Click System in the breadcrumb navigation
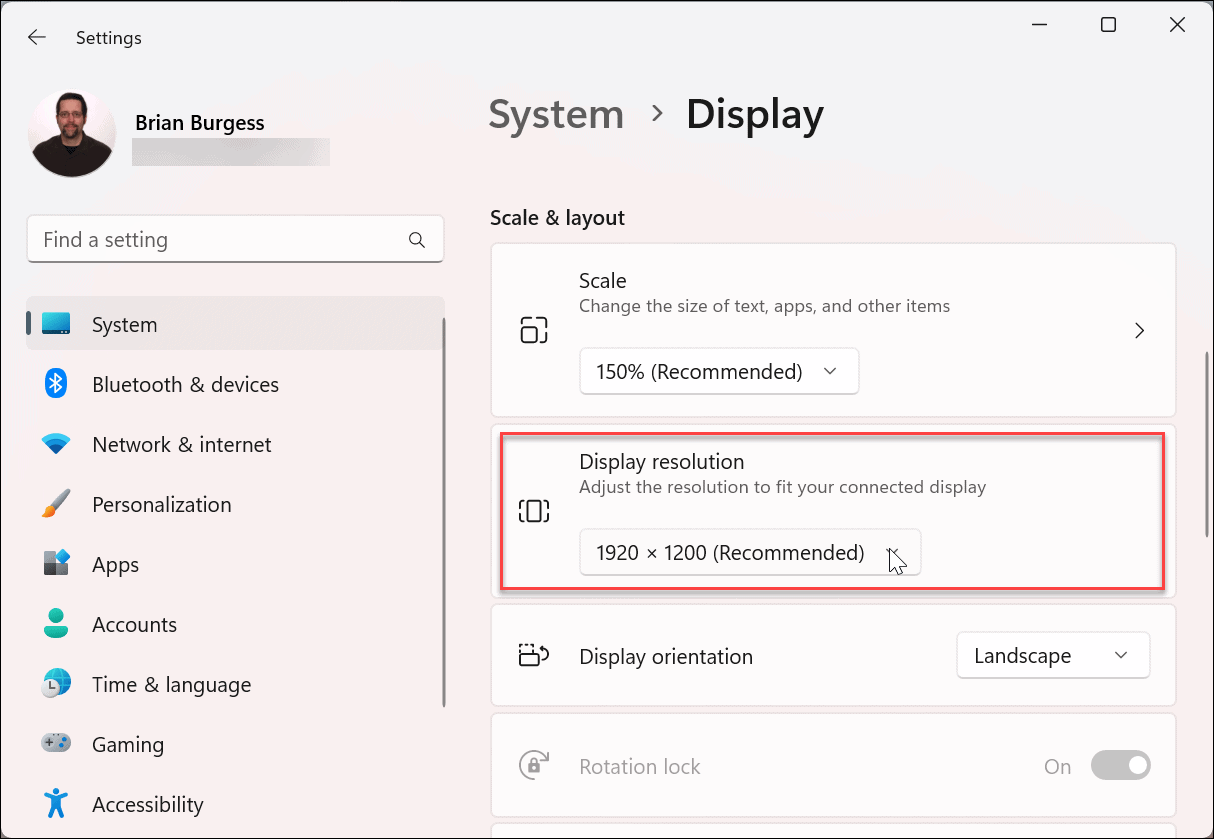 coord(556,114)
